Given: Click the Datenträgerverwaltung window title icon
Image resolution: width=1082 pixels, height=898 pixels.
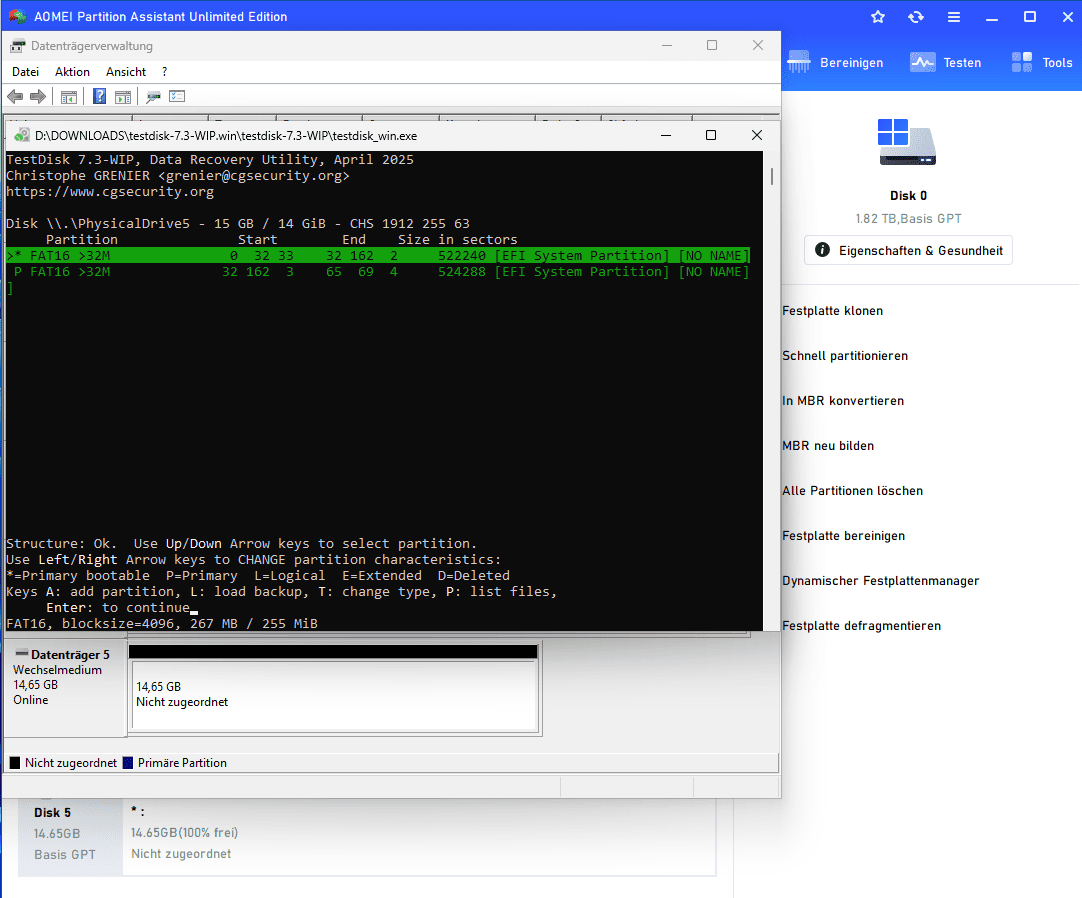Looking at the screenshot, I should click(x=18, y=46).
